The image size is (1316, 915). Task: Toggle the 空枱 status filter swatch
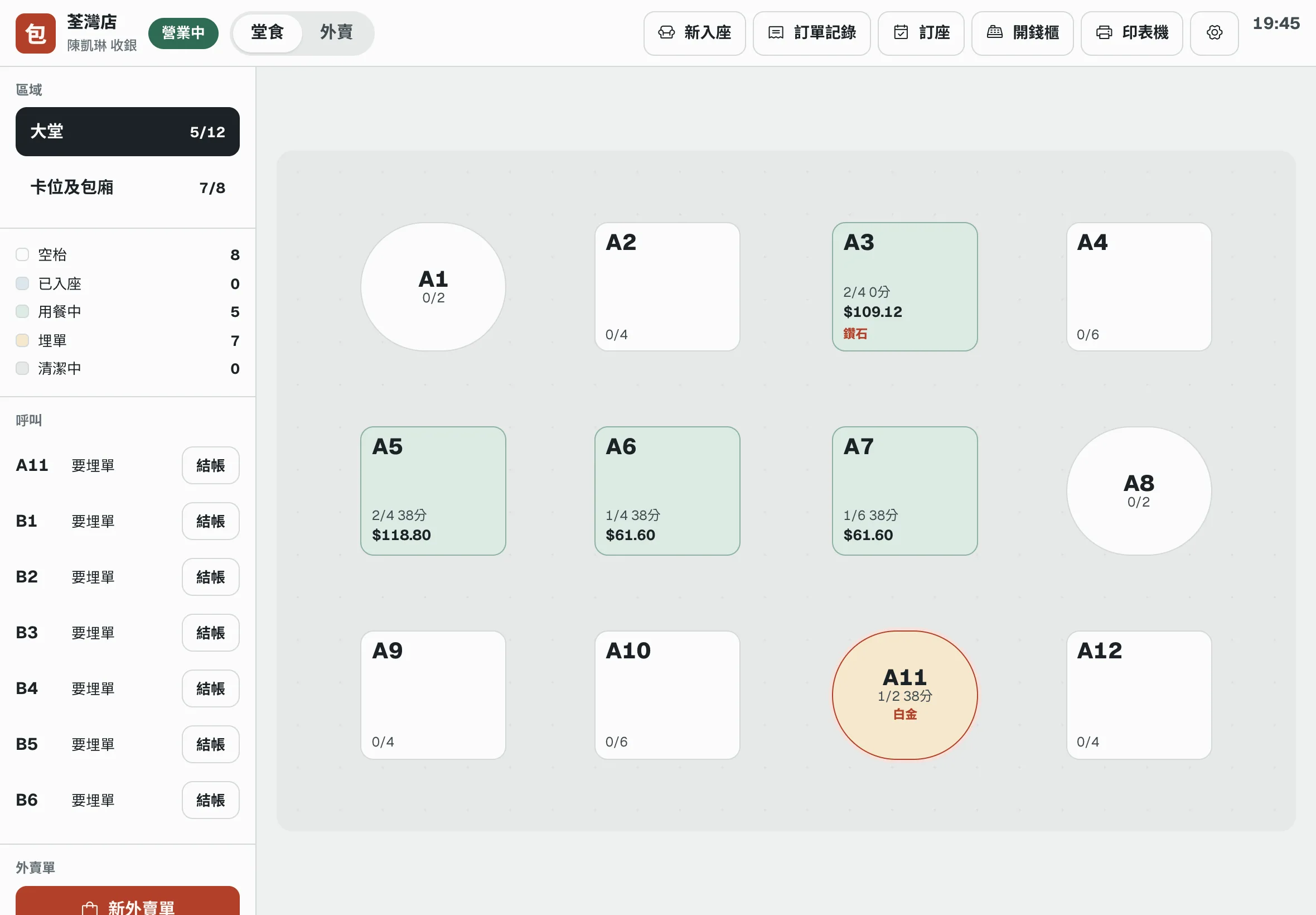pyautogui.click(x=22, y=254)
